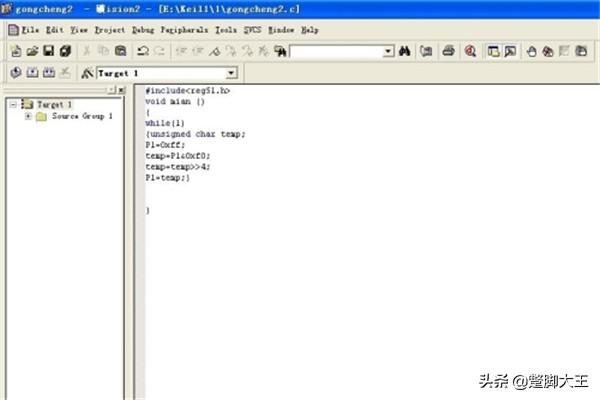Print the file using the printer icon

pos(448,51)
